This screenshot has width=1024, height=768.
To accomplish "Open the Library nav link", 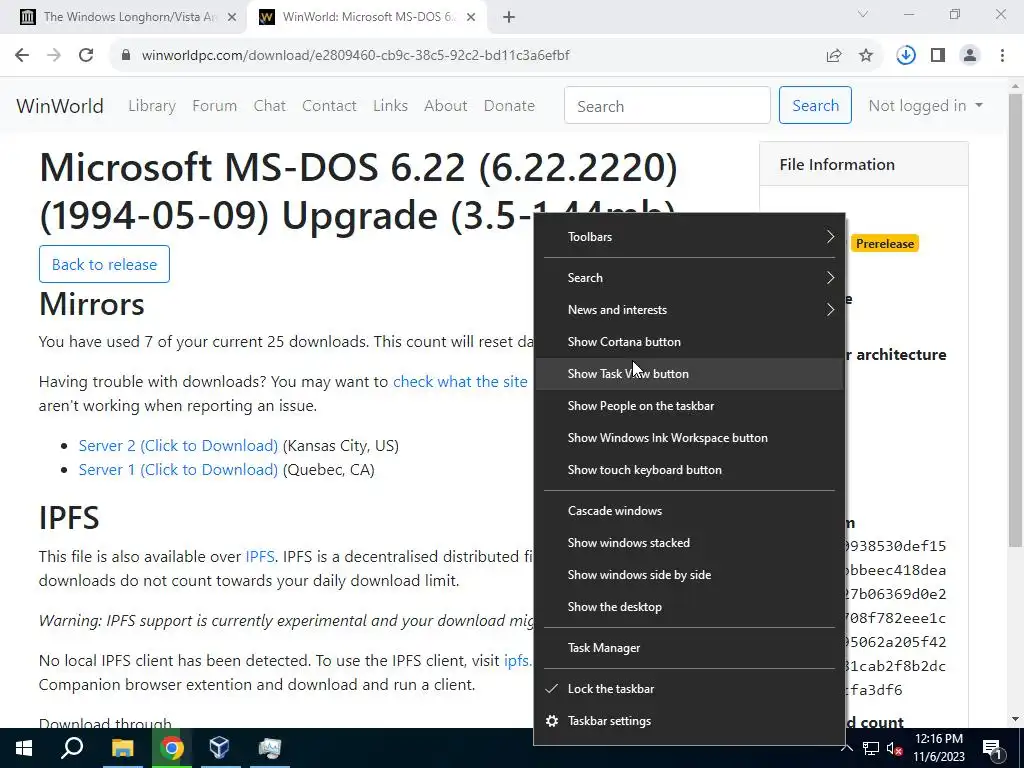I will 152,106.
